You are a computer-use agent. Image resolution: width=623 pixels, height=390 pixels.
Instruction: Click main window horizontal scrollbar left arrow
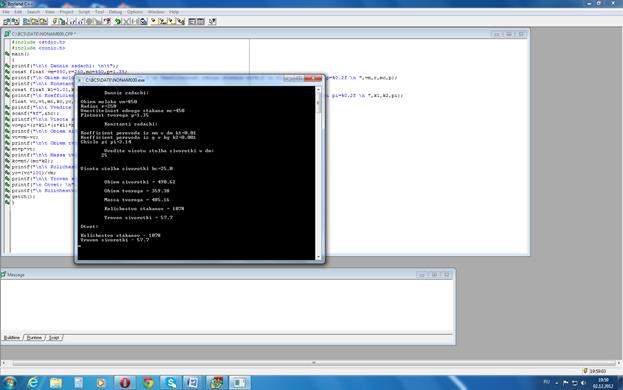click(x=4, y=363)
